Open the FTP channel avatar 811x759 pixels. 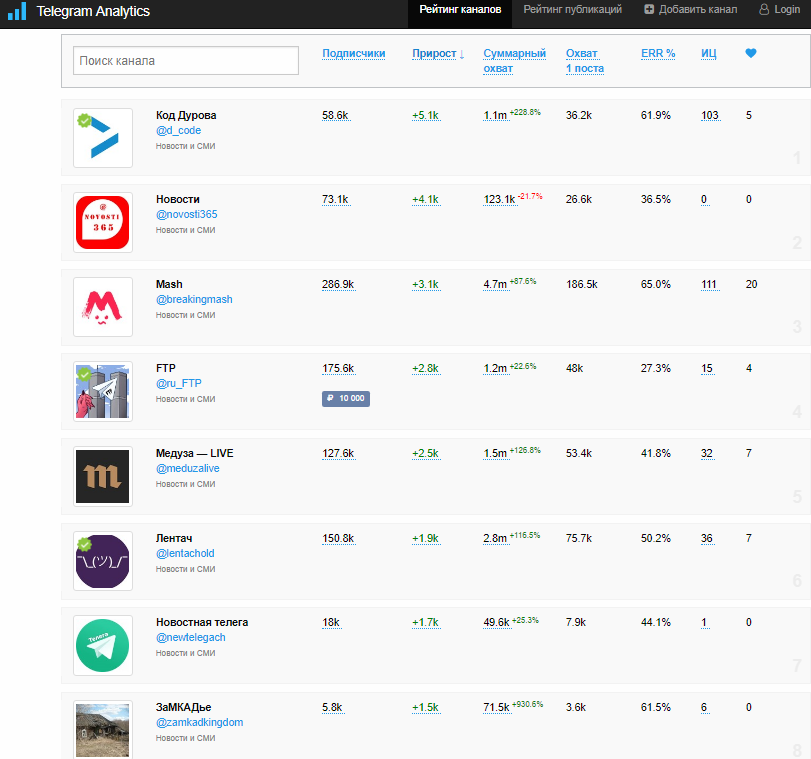[102, 391]
